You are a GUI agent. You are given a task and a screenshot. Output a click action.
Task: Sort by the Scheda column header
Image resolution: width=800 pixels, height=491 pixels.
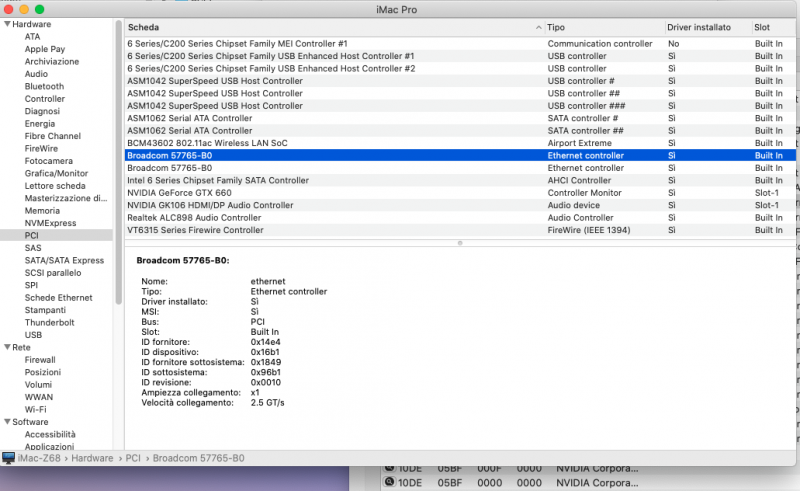(x=143, y=28)
